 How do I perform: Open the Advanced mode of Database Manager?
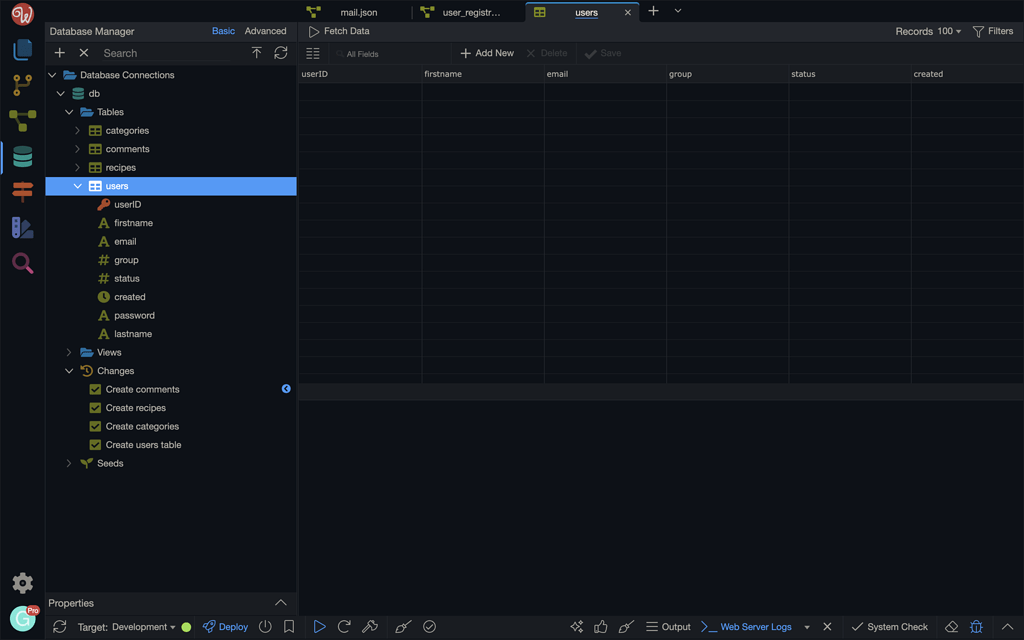coord(265,31)
